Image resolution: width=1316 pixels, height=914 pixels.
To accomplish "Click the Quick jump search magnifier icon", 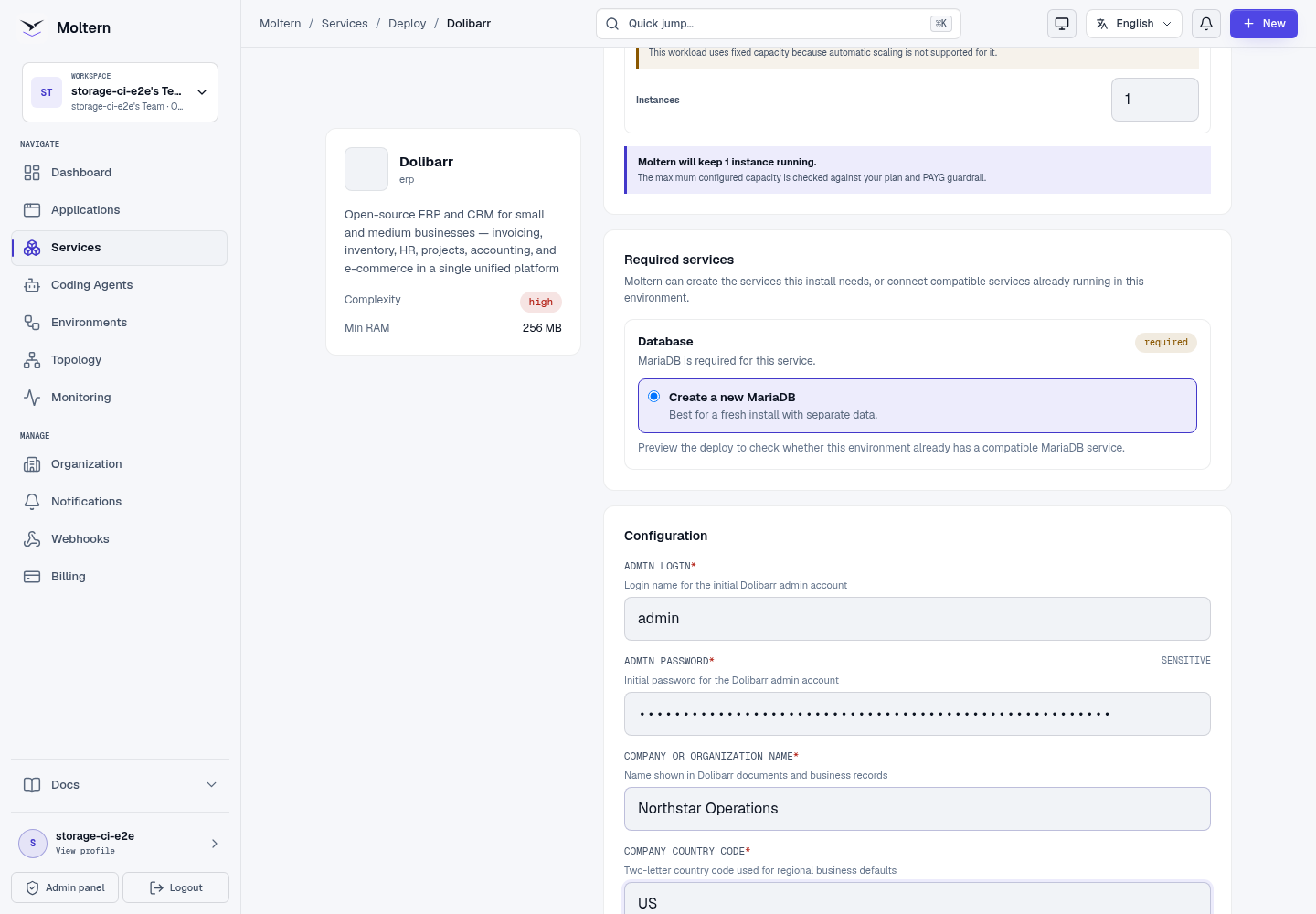I will (x=612, y=24).
